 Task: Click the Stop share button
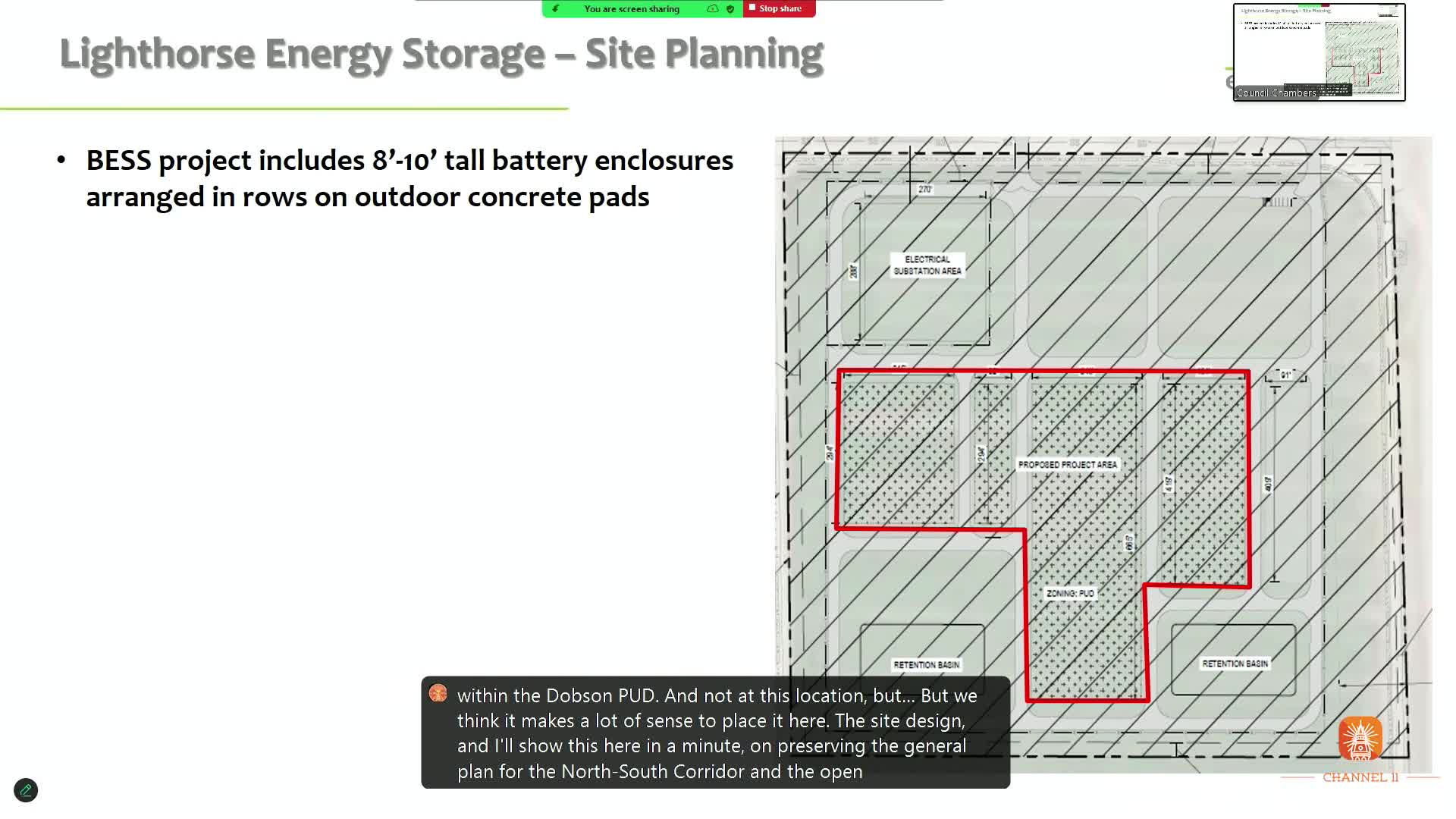779,8
